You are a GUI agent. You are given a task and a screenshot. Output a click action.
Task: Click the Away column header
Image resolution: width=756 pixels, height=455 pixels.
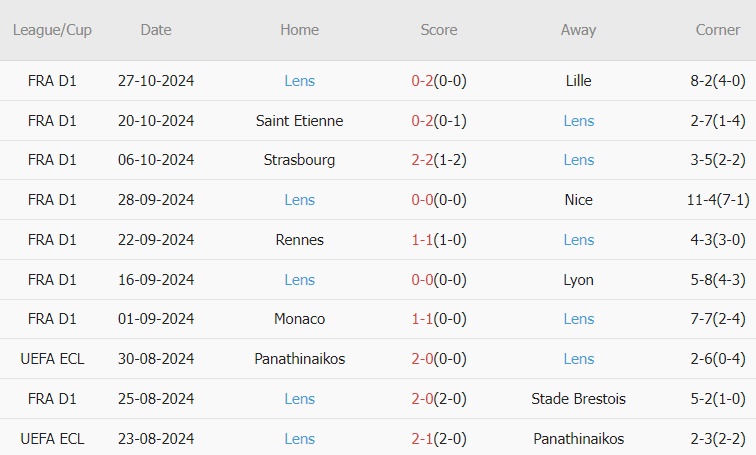pyautogui.click(x=578, y=30)
